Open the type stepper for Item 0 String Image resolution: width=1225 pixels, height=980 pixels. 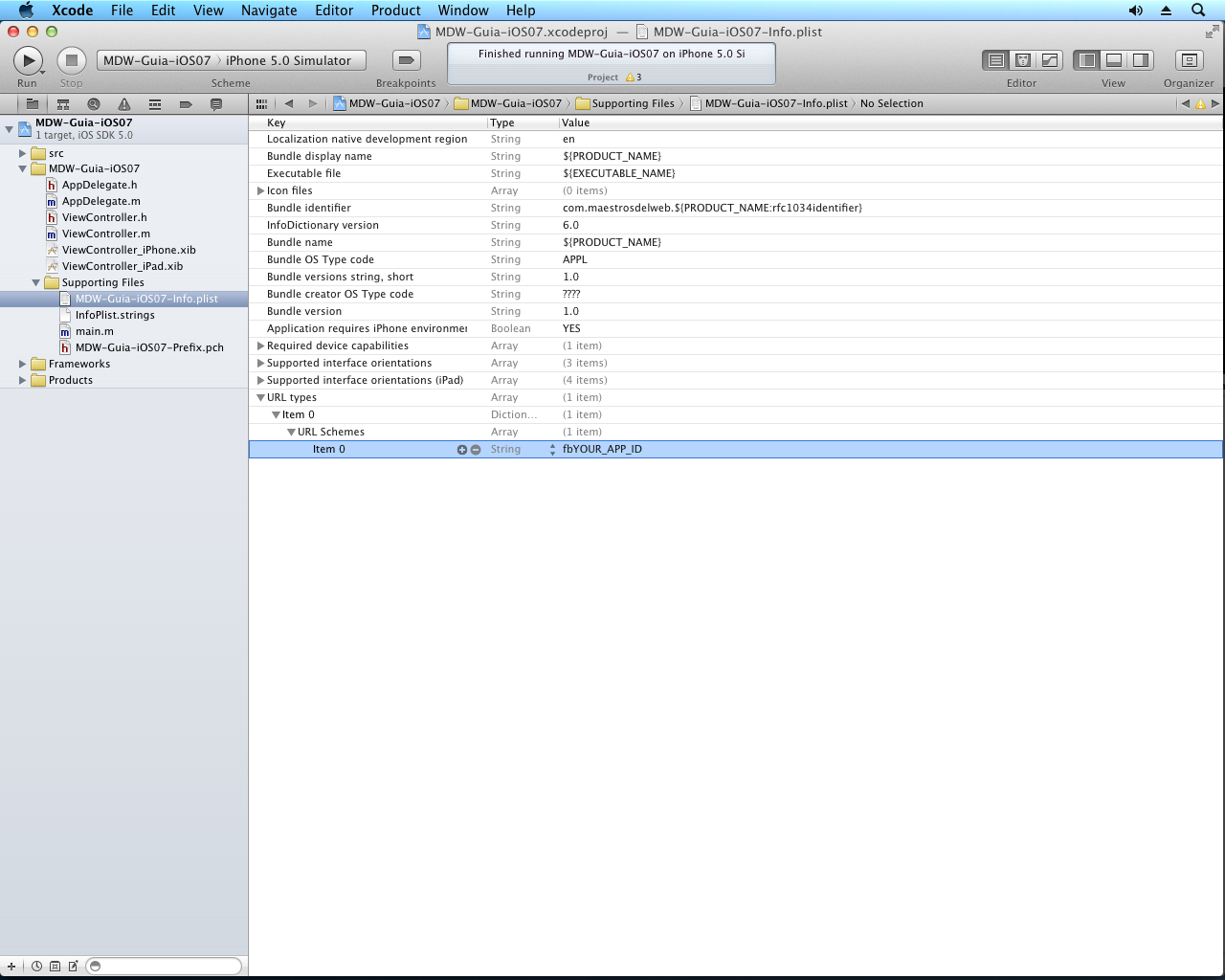552,450
